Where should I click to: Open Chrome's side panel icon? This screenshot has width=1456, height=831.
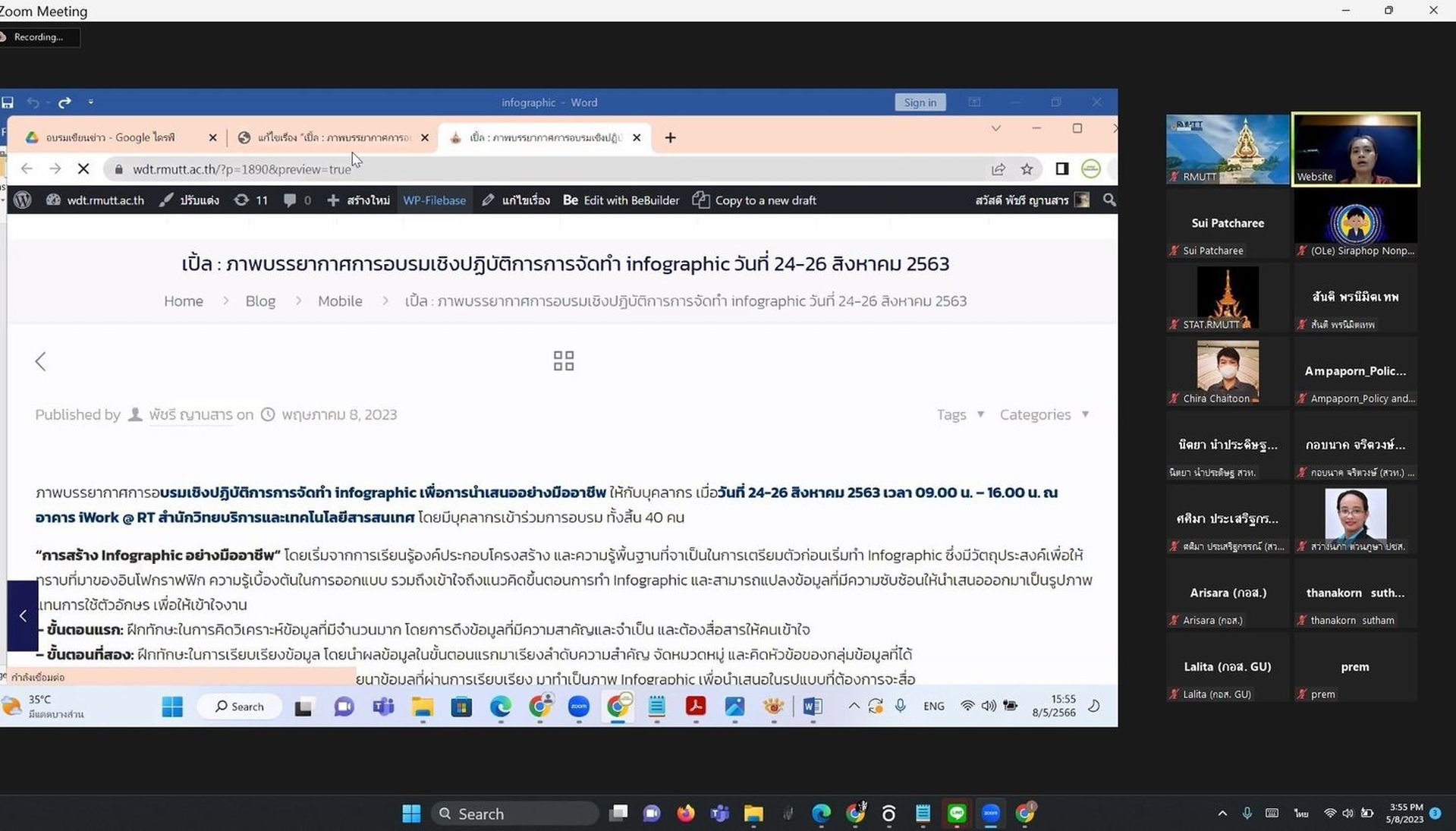coord(1062,168)
